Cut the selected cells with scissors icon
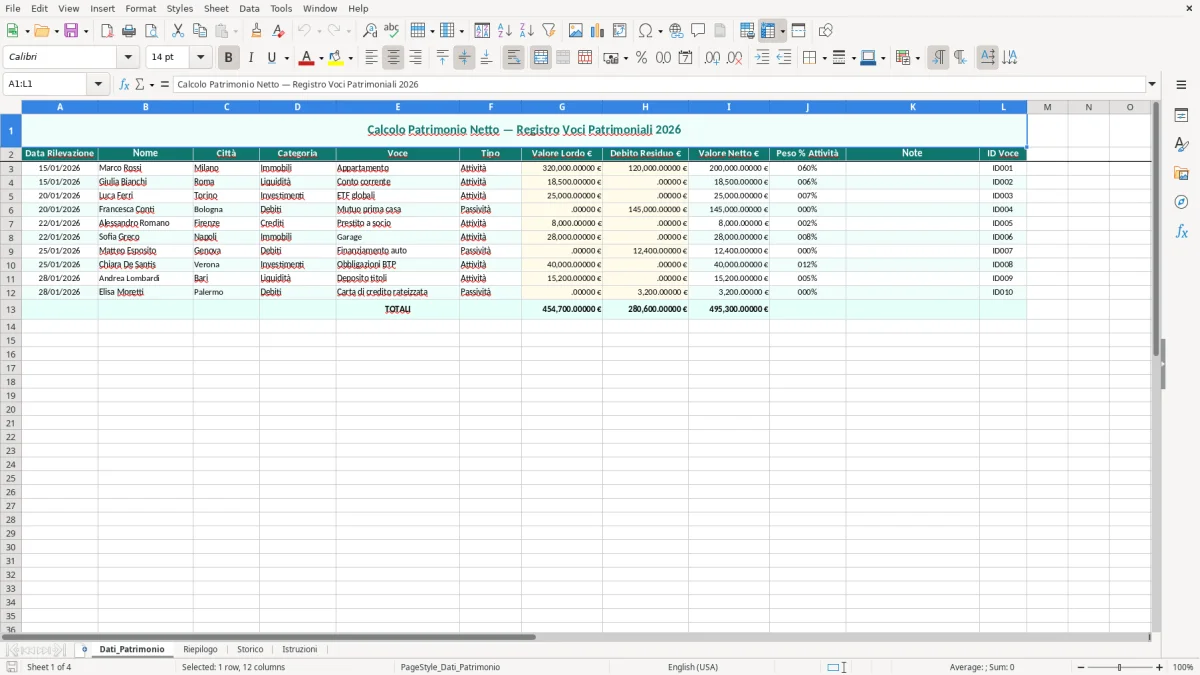Viewport: 1200px width, 675px height. pyautogui.click(x=178, y=31)
